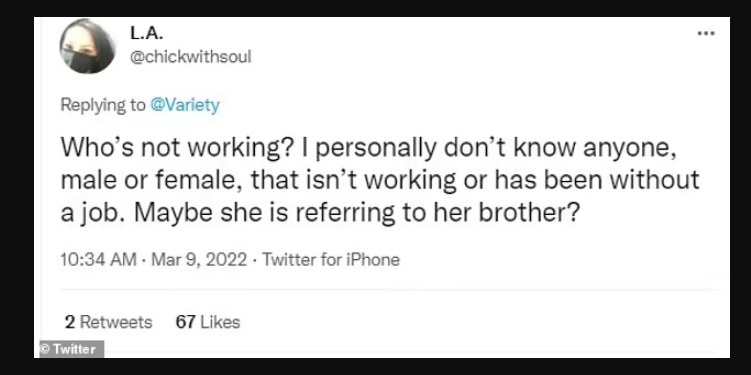The width and height of the screenshot is (751, 375).
Task: Click the bold "2" retweet count number
Action: click(x=69, y=322)
